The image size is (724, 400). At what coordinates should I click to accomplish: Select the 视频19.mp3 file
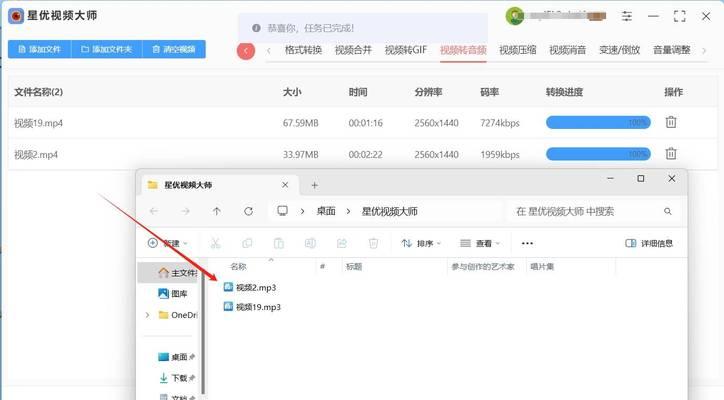click(x=252, y=307)
